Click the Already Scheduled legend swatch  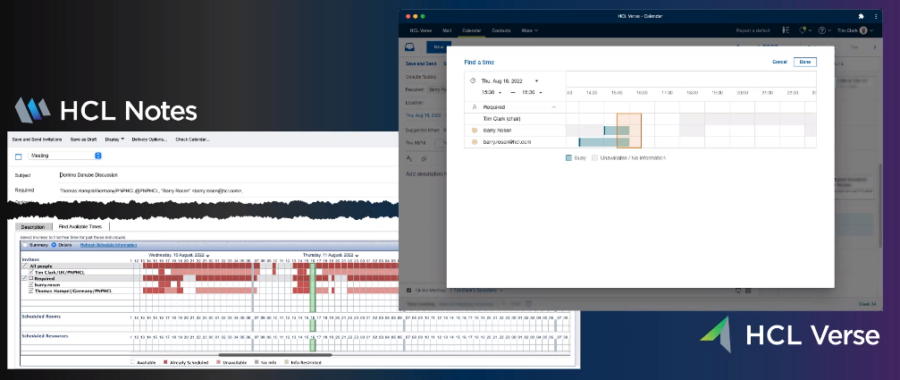[x=166, y=363]
